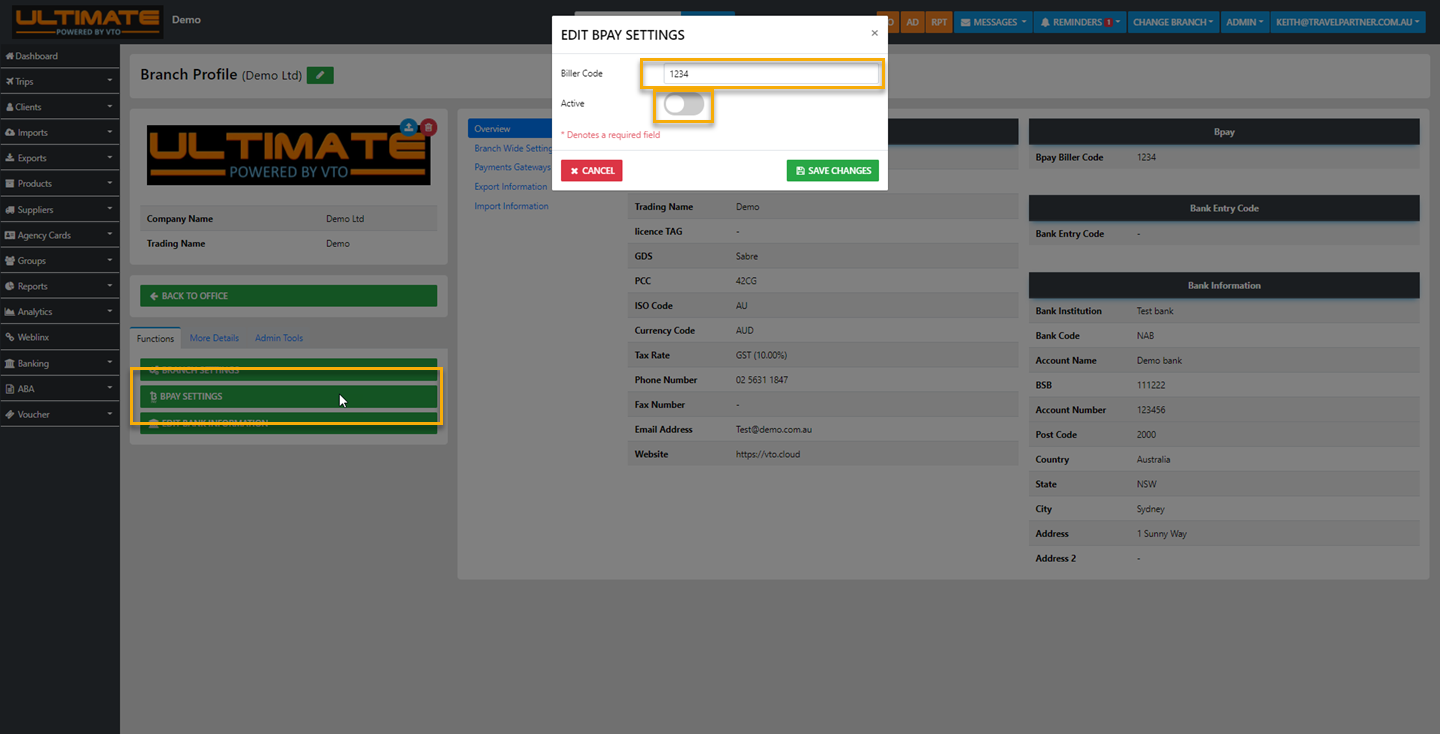The image size is (1440, 734).
Task: Click the truck icon beside Suppliers
Action: pos(10,210)
